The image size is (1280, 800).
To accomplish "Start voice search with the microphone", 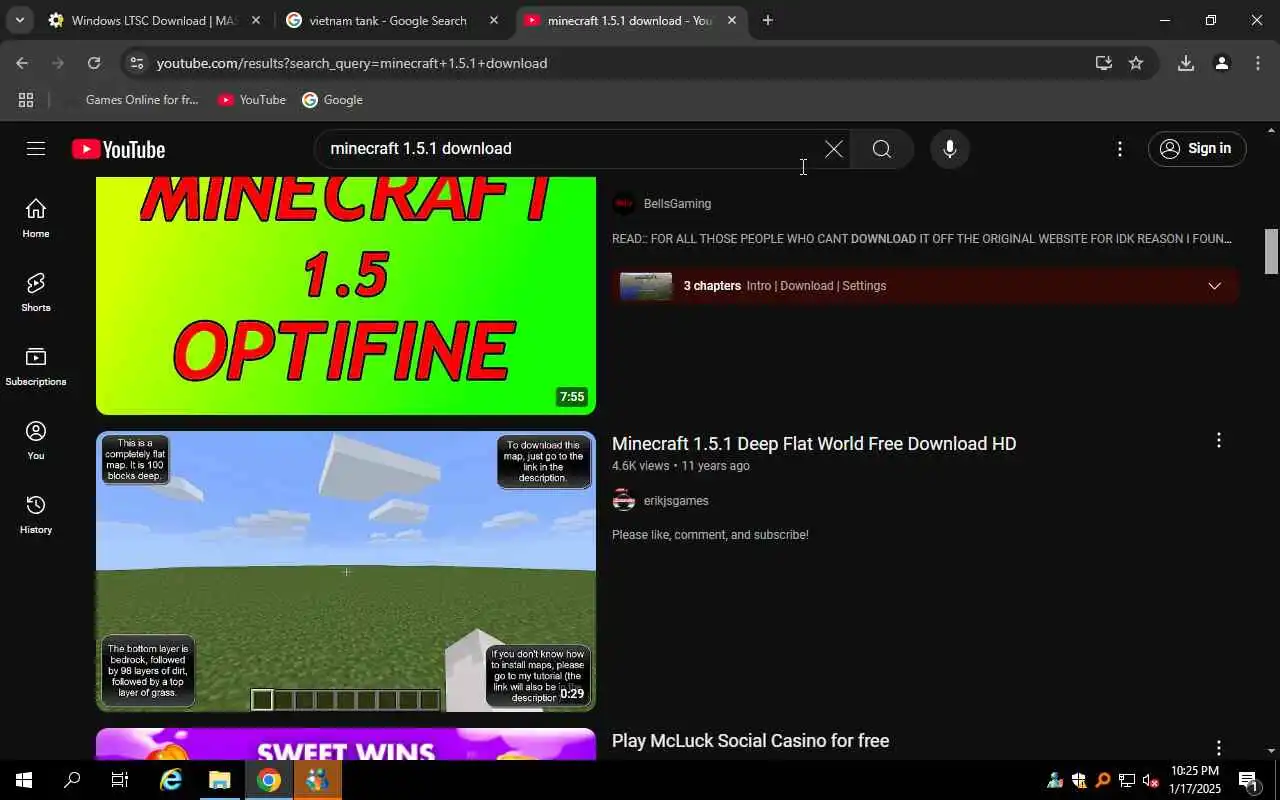I will (949, 149).
